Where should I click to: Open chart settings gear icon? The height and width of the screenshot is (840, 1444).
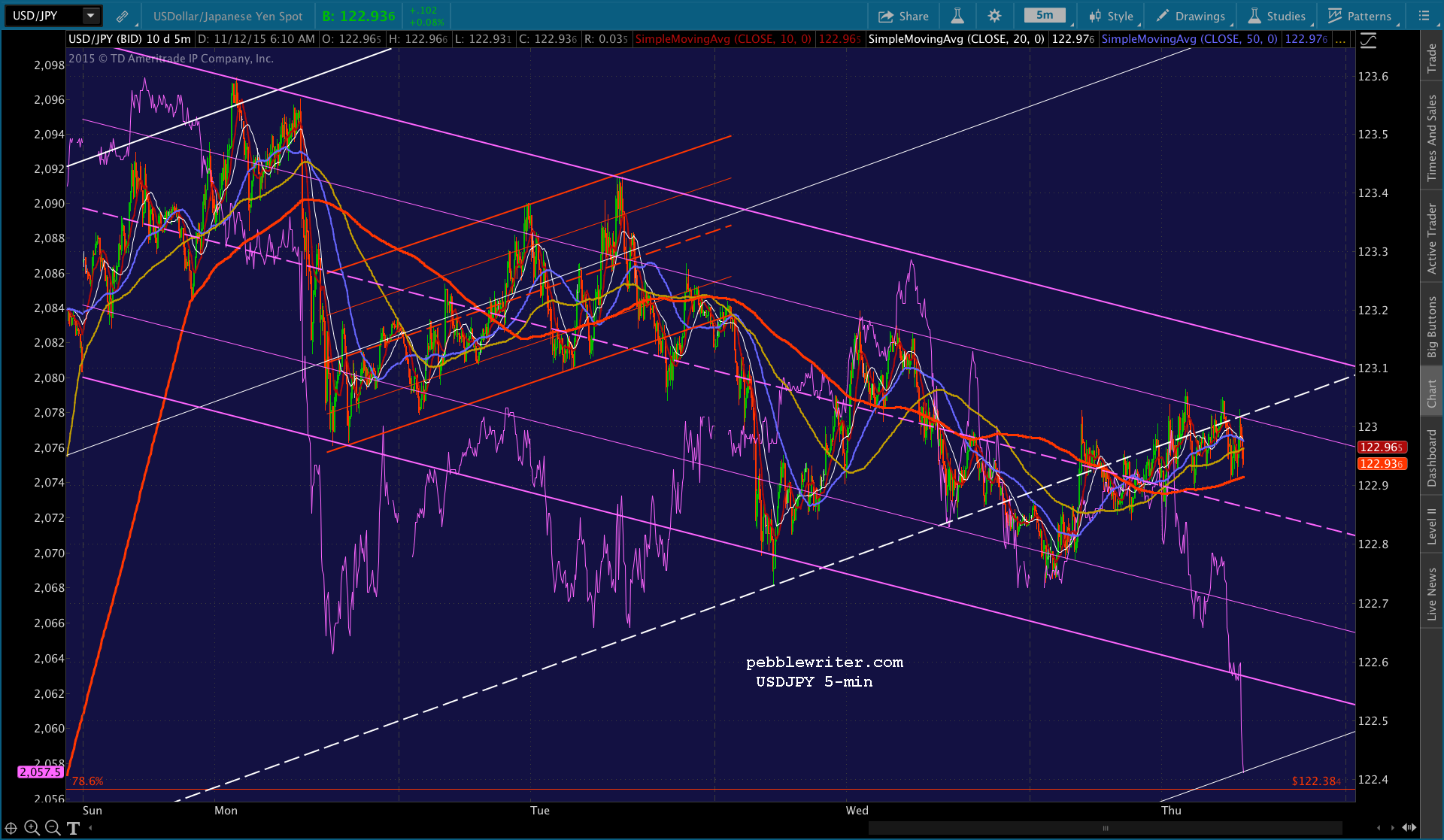(x=994, y=16)
